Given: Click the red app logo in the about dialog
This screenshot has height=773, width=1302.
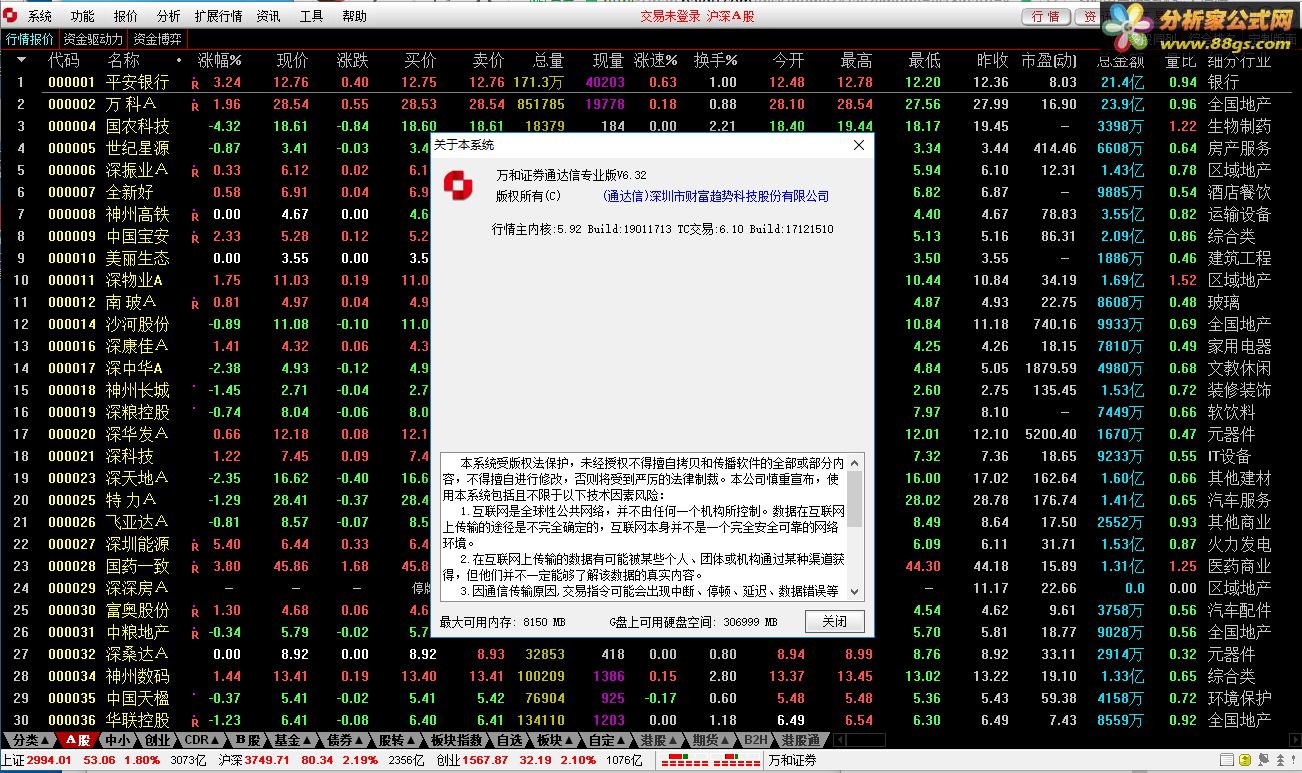Looking at the screenshot, I should coord(459,185).
